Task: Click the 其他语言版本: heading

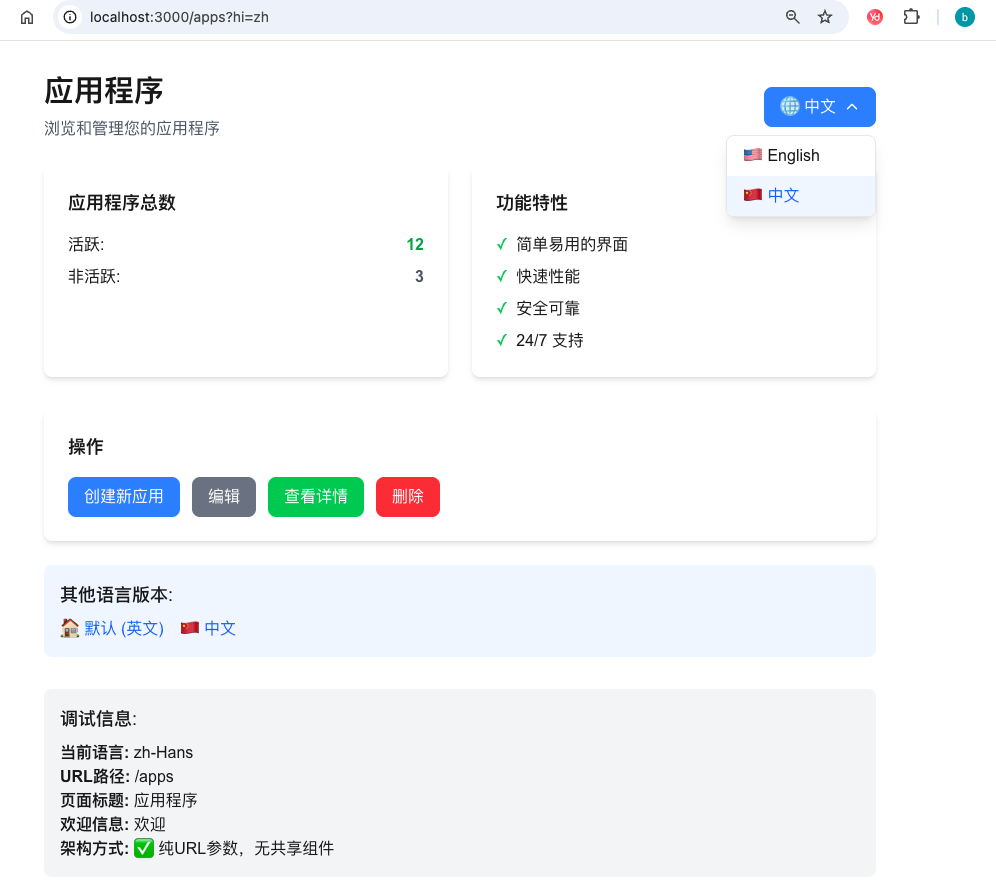Action: click(116, 595)
